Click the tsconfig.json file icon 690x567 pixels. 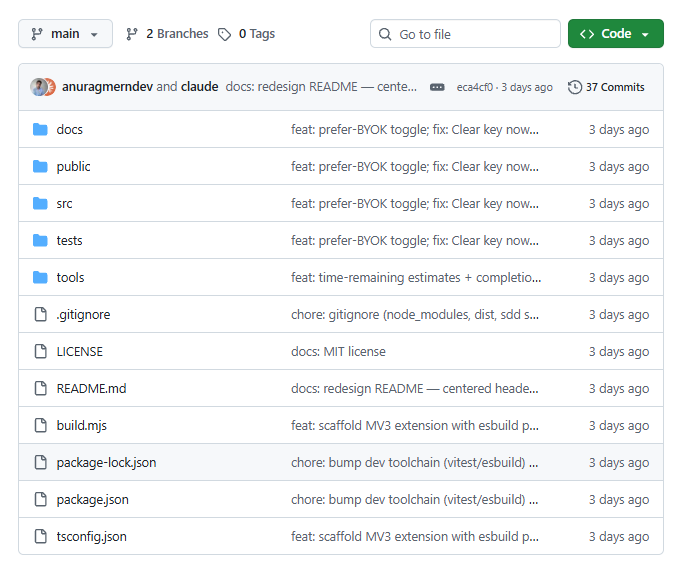click(40, 536)
